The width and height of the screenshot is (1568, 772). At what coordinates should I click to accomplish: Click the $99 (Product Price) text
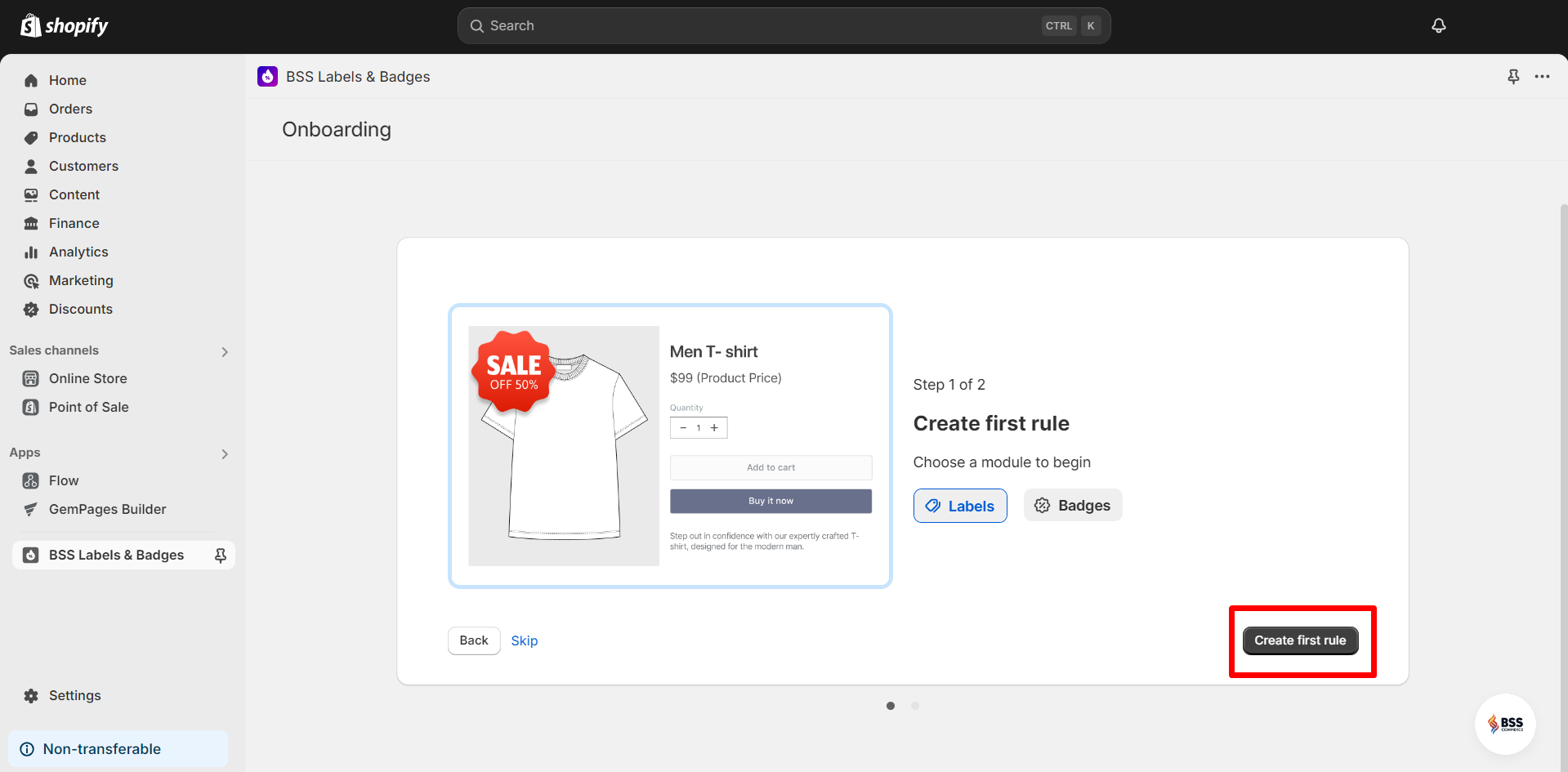726,377
